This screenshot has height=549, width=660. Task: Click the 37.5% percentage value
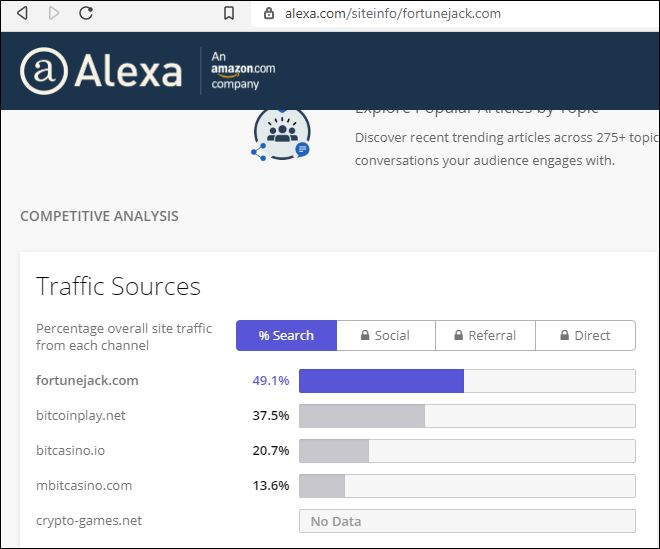(x=271, y=416)
